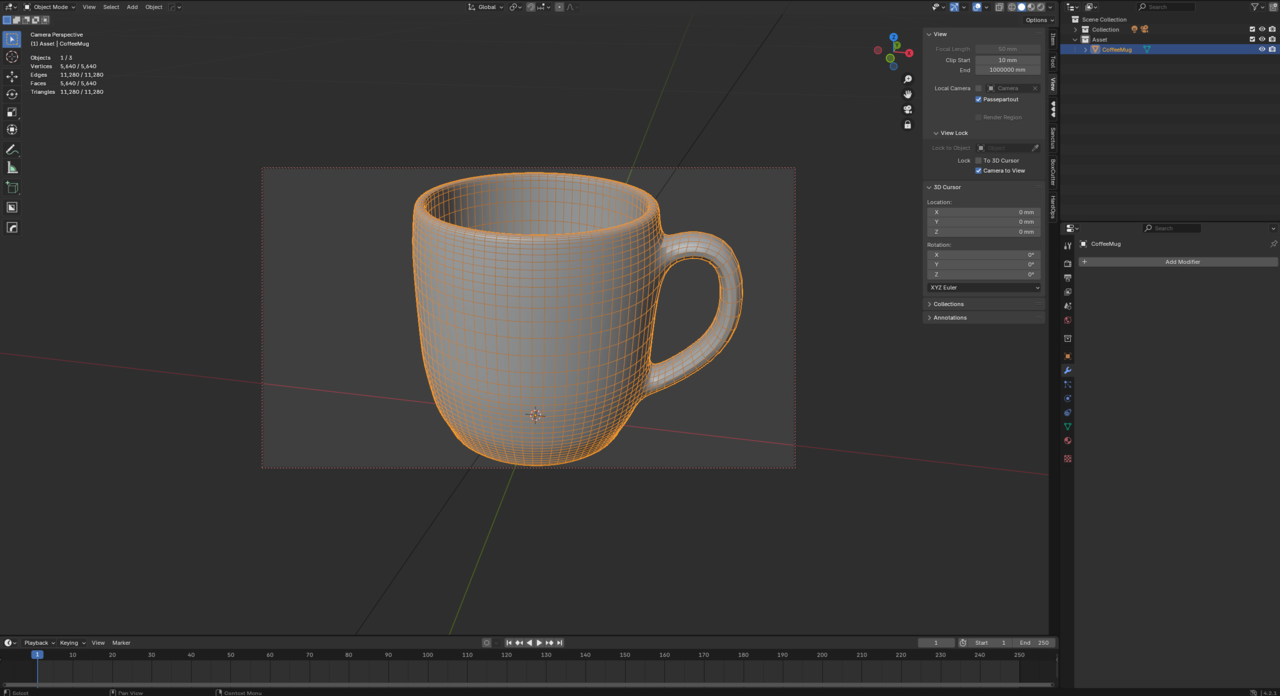Open the viewport Options menu

[1039, 19]
